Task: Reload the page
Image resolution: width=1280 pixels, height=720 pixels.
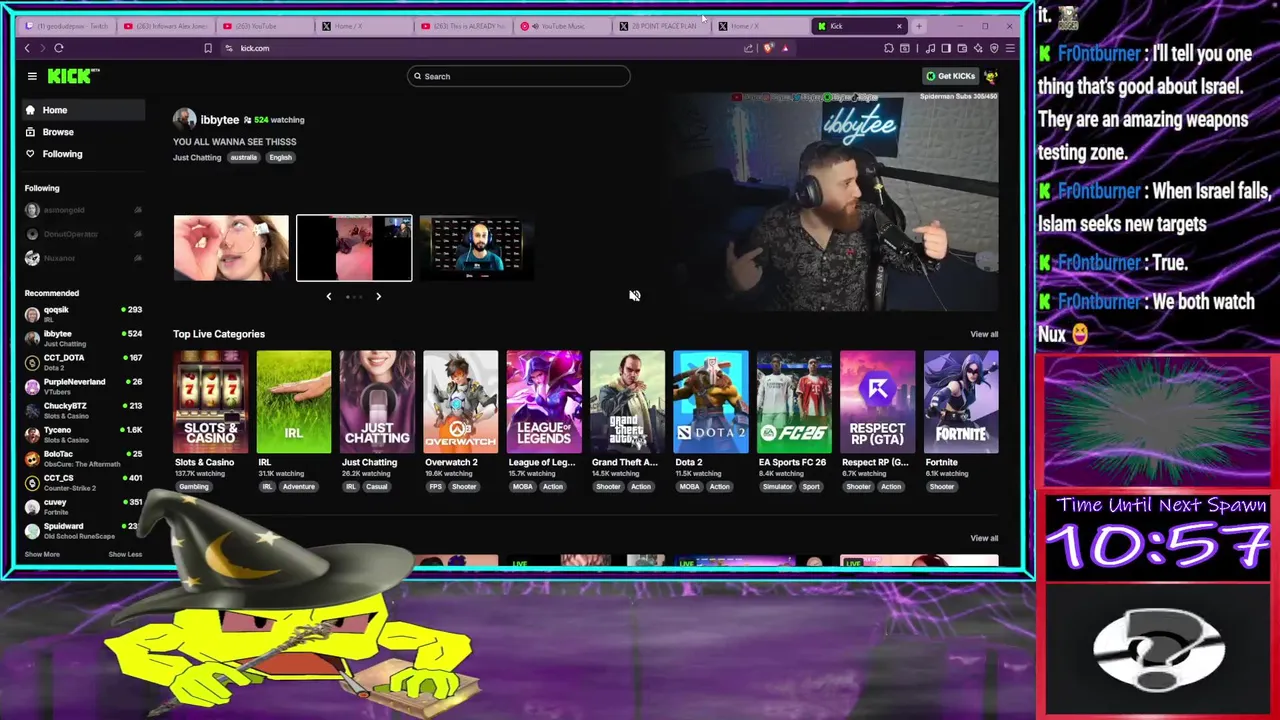Action: click(59, 48)
